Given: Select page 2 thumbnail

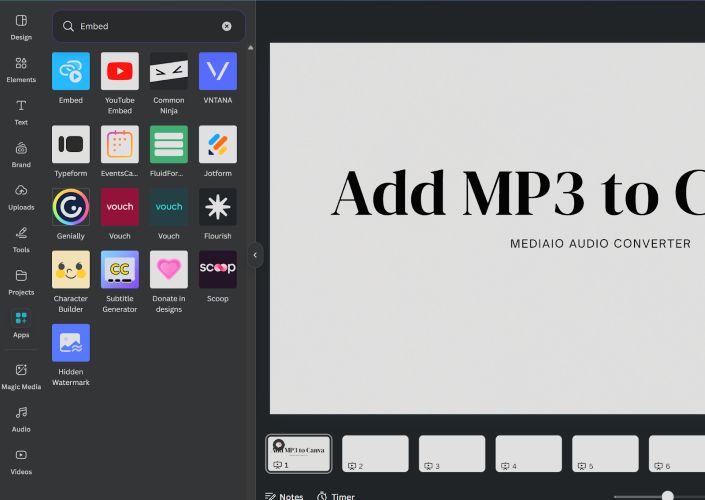Looking at the screenshot, I should click(375, 454).
